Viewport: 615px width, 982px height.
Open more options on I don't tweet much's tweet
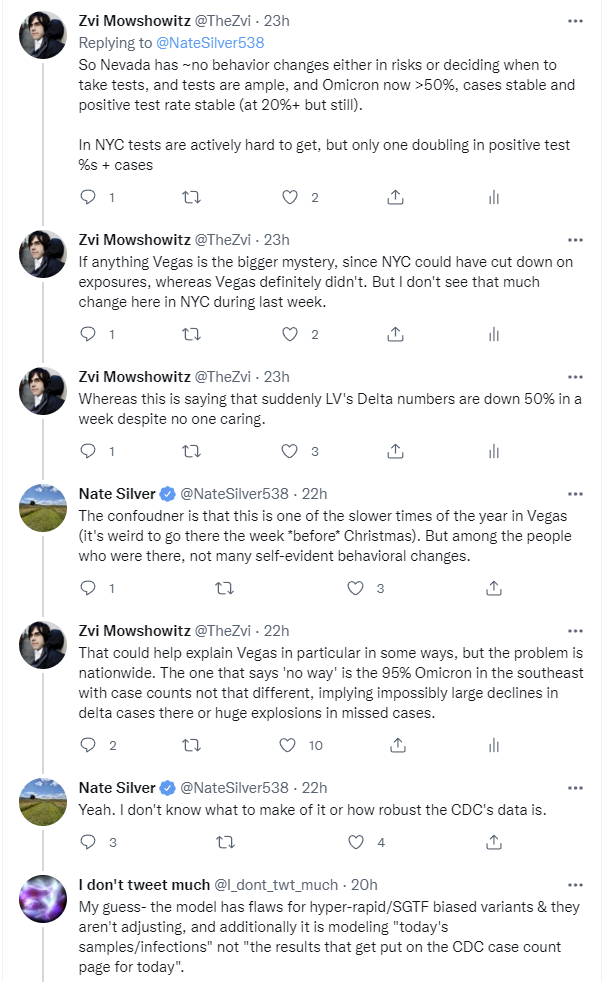[575, 885]
